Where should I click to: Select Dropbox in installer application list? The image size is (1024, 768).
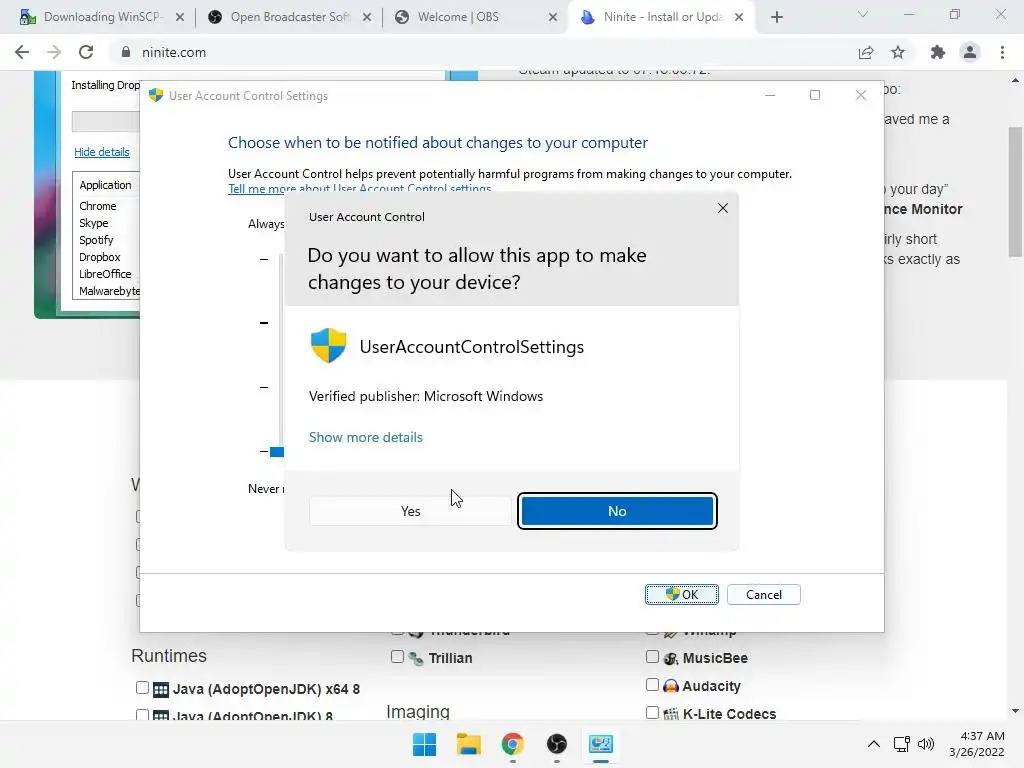click(x=100, y=257)
